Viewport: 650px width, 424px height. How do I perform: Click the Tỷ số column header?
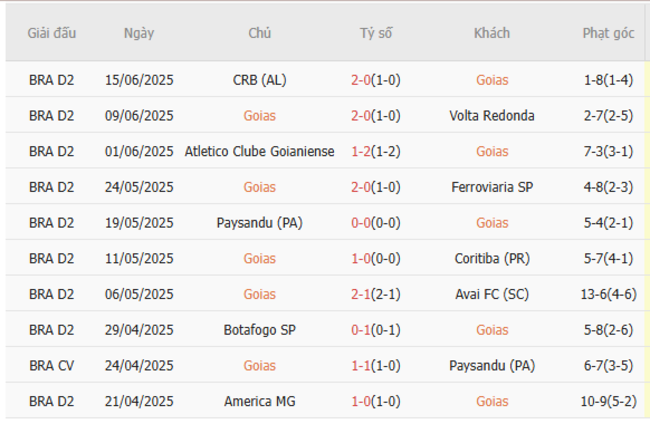coord(376,33)
